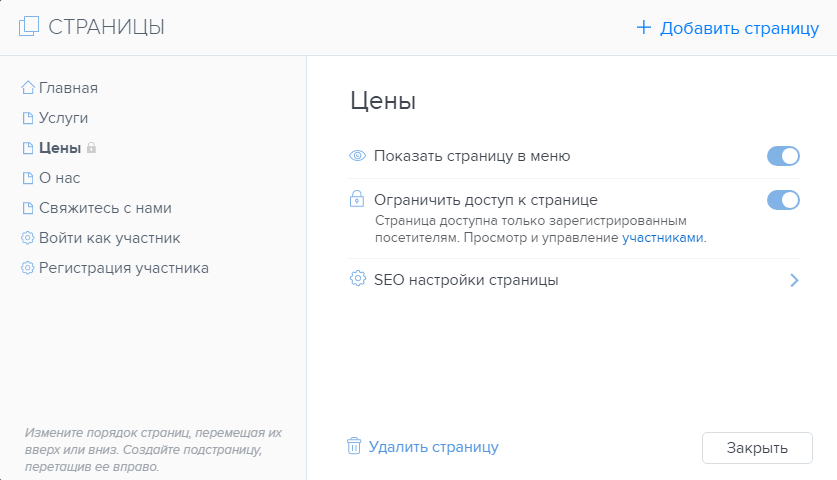
Task: Click the page icon next to Цены
Action: pyautogui.click(x=28, y=148)
